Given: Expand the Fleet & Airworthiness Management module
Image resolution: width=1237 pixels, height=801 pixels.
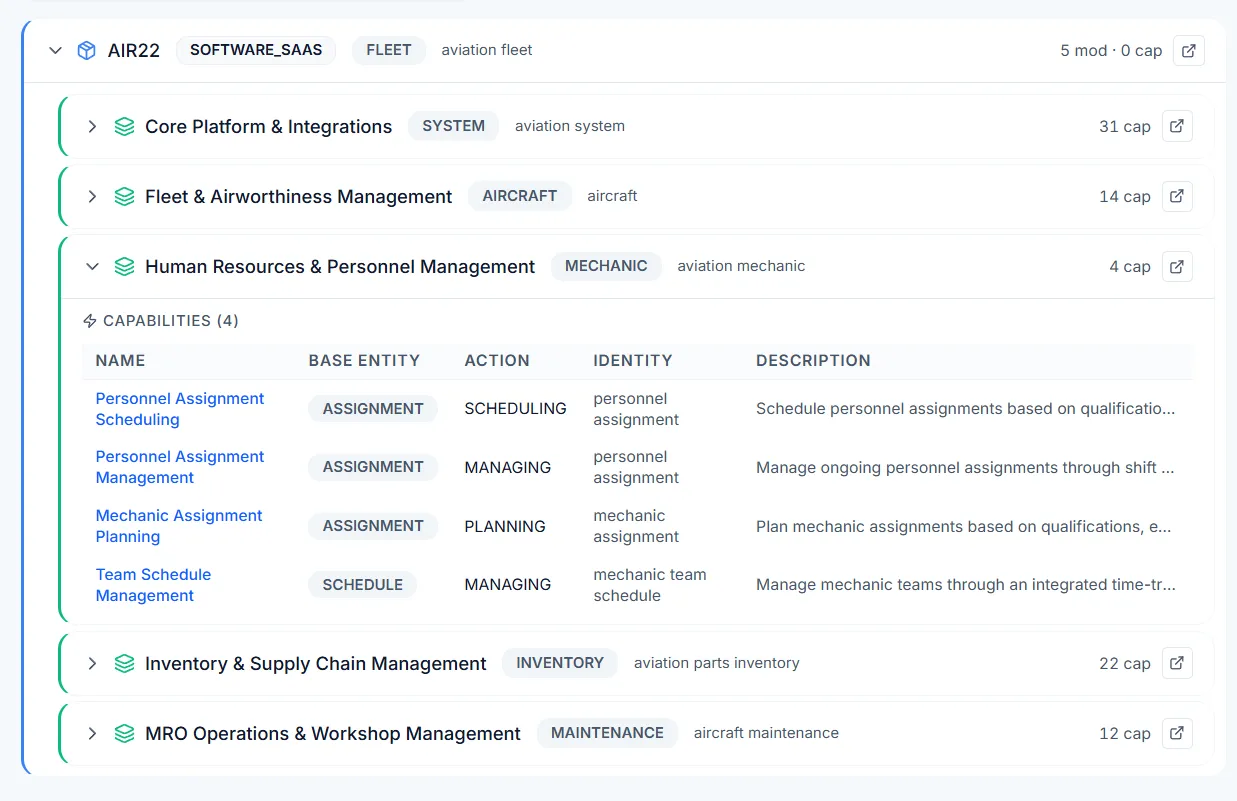Looking at the screenshot, I should [x=92, y=196].
